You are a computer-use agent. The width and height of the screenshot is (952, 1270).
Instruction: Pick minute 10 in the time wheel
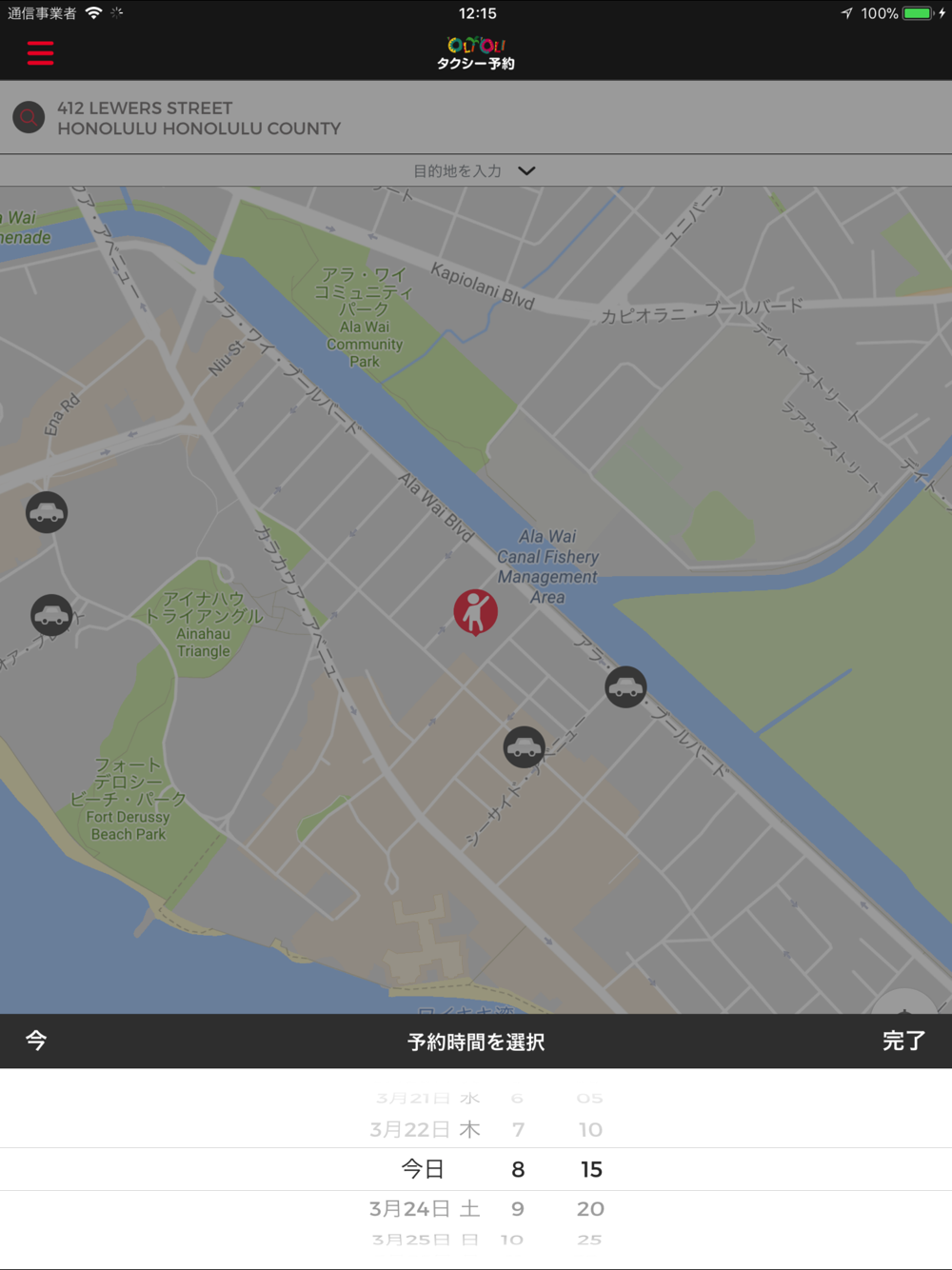point(590,1129)
